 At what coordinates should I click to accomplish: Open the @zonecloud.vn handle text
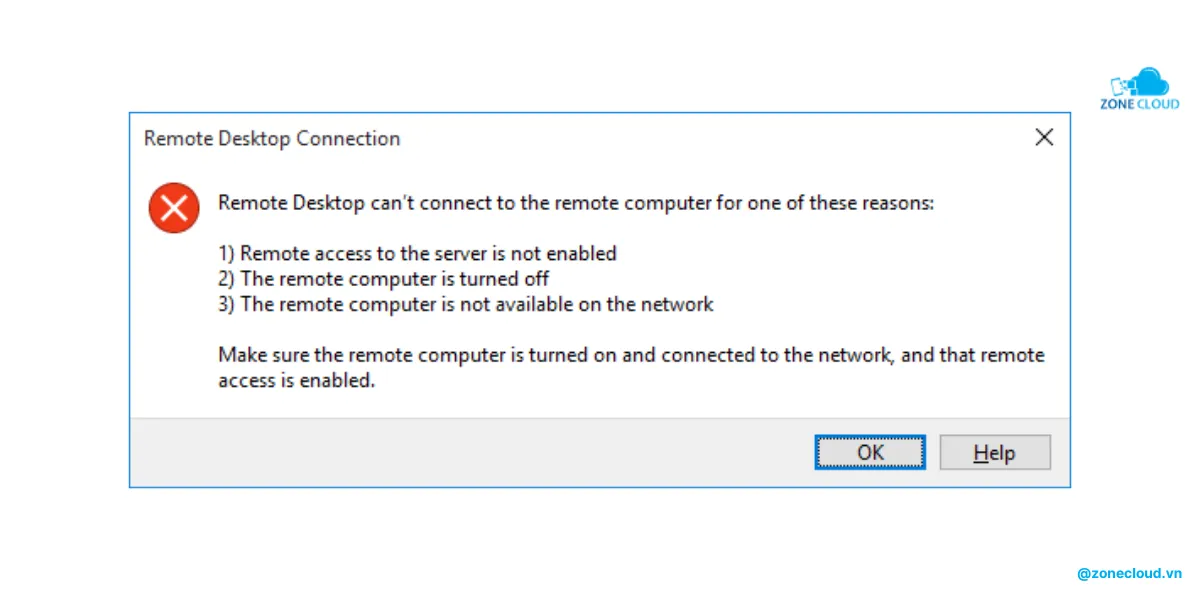[x=1129, y=574]
